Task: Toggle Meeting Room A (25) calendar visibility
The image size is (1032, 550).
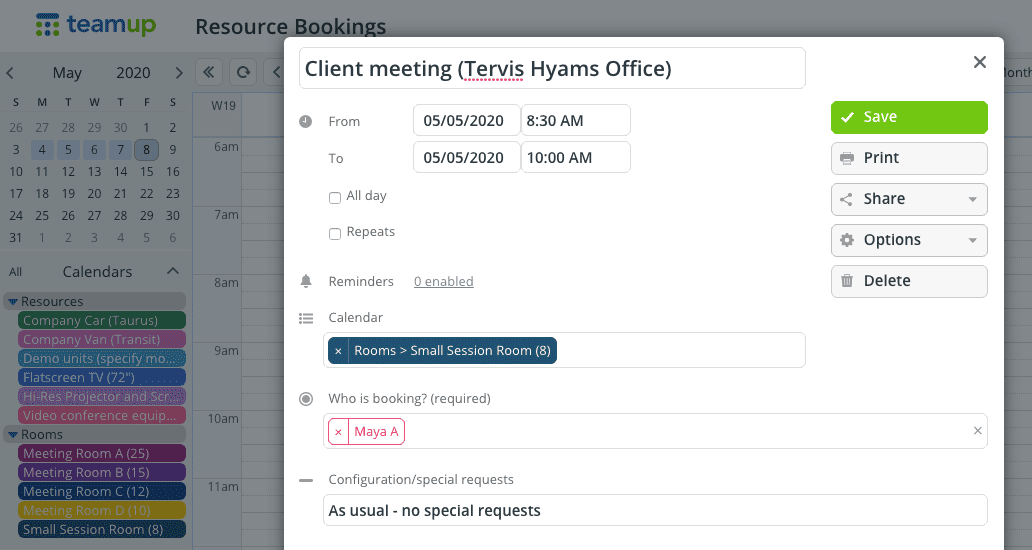Action: pos(101,454)
